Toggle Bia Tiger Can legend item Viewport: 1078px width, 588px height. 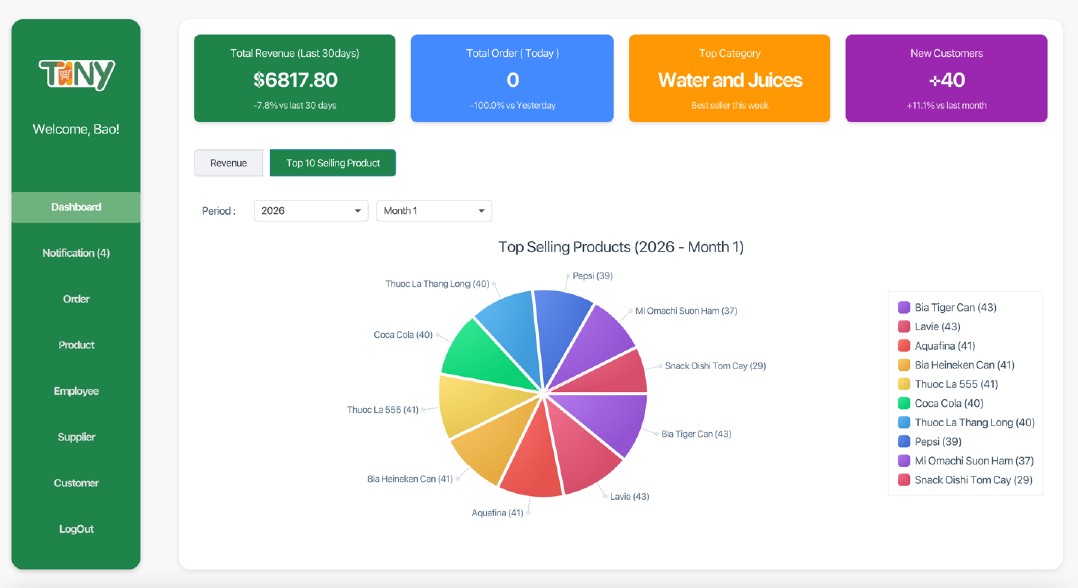955,308
